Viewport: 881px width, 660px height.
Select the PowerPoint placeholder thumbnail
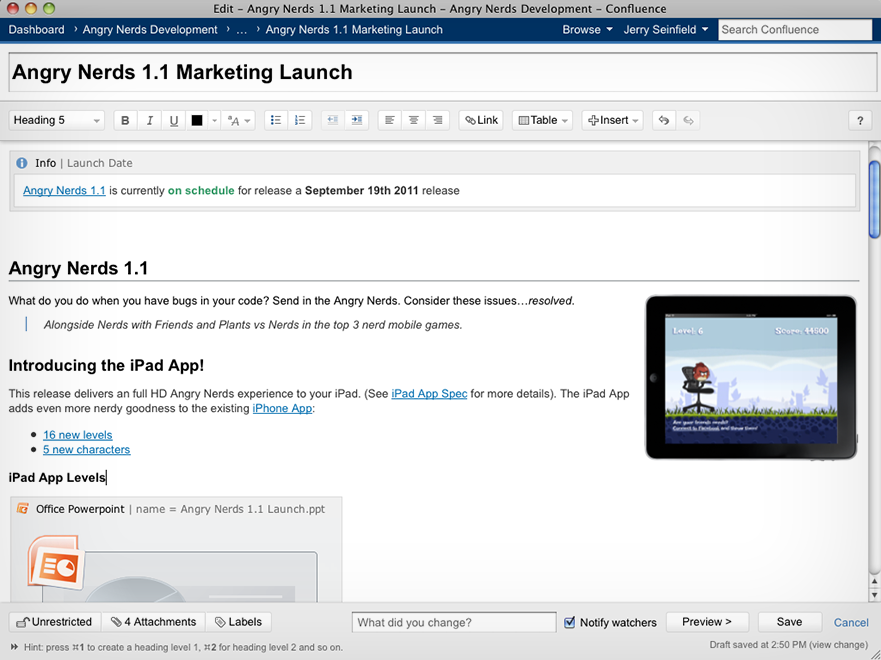[173, 568]
